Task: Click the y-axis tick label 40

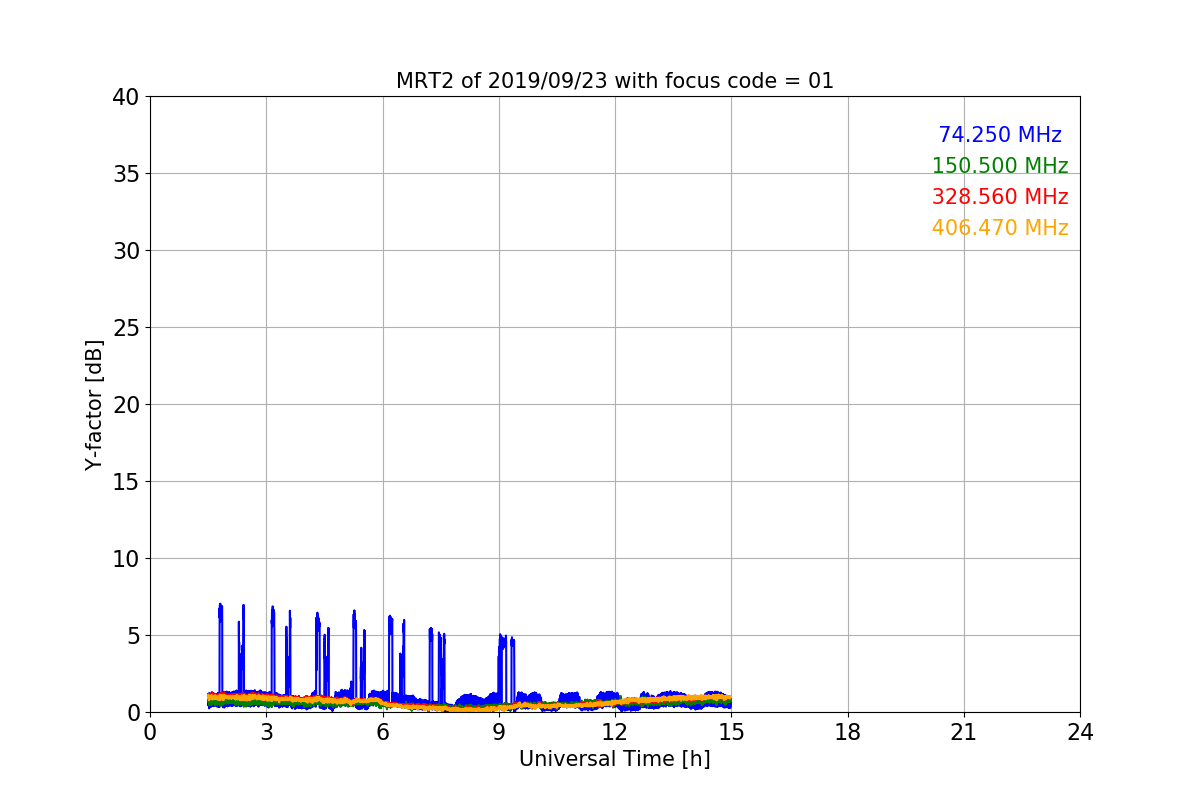Action: point(125,97)
